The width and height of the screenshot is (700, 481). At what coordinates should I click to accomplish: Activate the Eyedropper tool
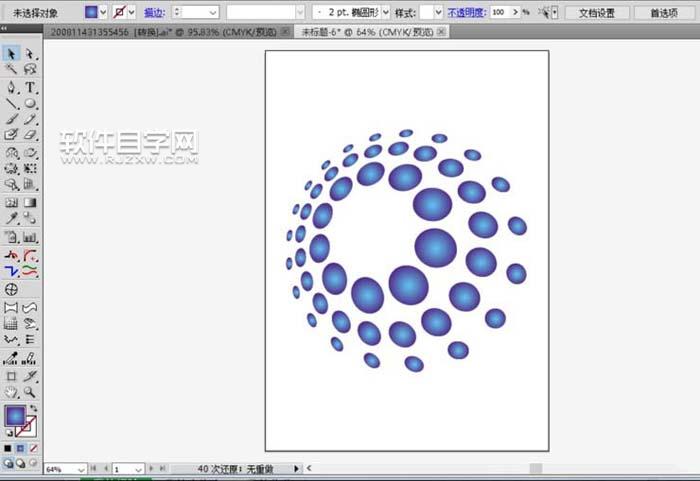[x=12, y=219]
